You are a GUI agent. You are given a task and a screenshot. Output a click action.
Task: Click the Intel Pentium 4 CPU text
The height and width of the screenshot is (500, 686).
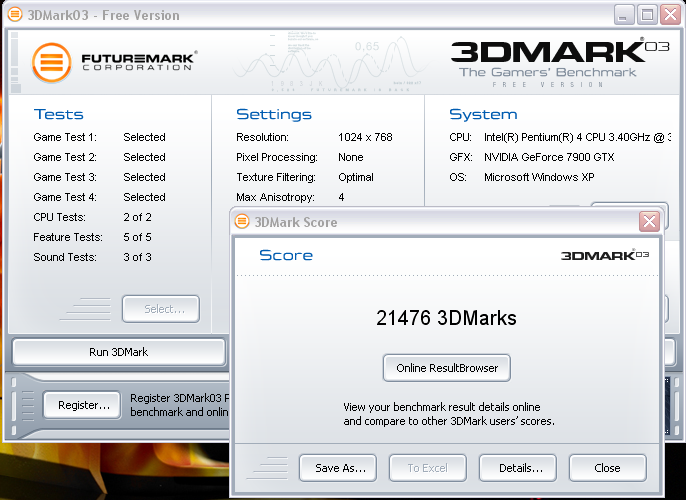tap(578, 137)
